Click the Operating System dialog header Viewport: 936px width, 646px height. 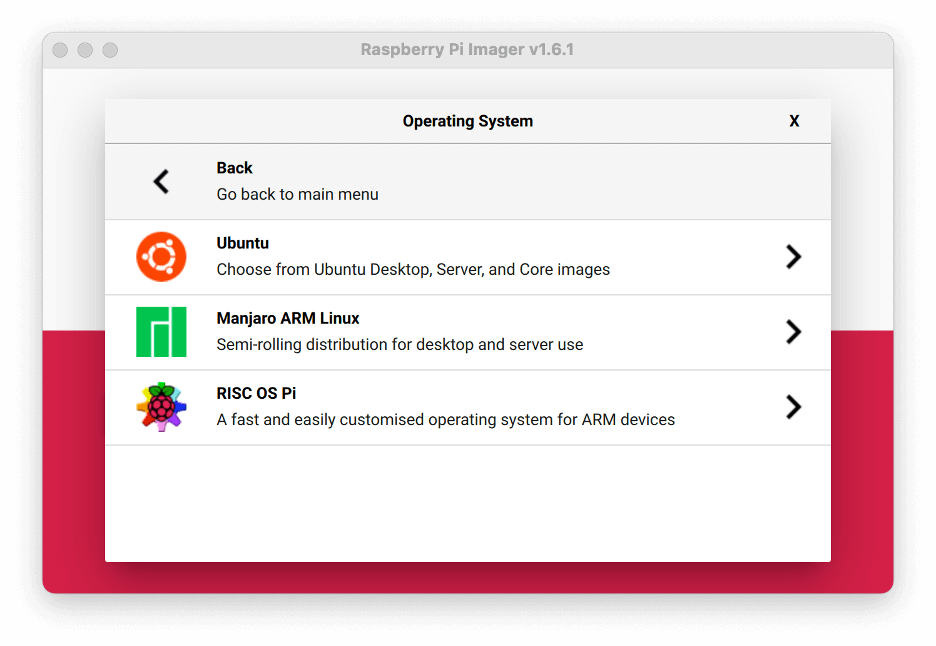467,121
